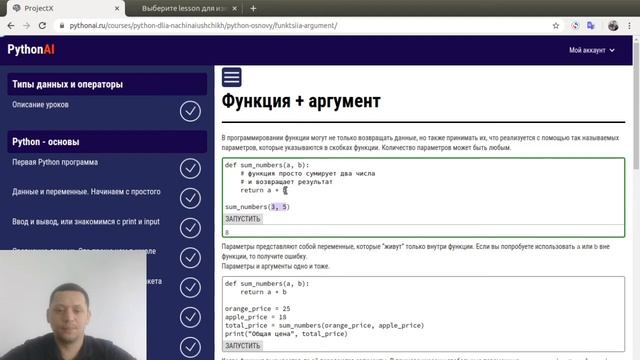
Task: Open the Google Translate extension icon
Action: [591, 26]
